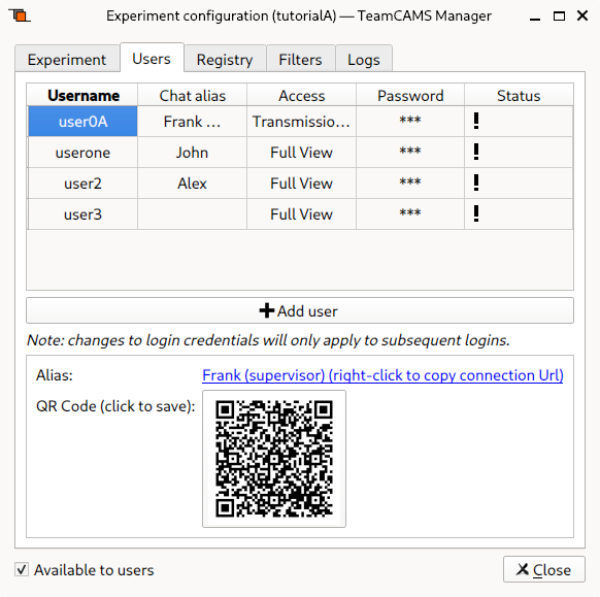Click password cell for user3
The height and width of the screenshot is (597, 600).
pos(410,214)
